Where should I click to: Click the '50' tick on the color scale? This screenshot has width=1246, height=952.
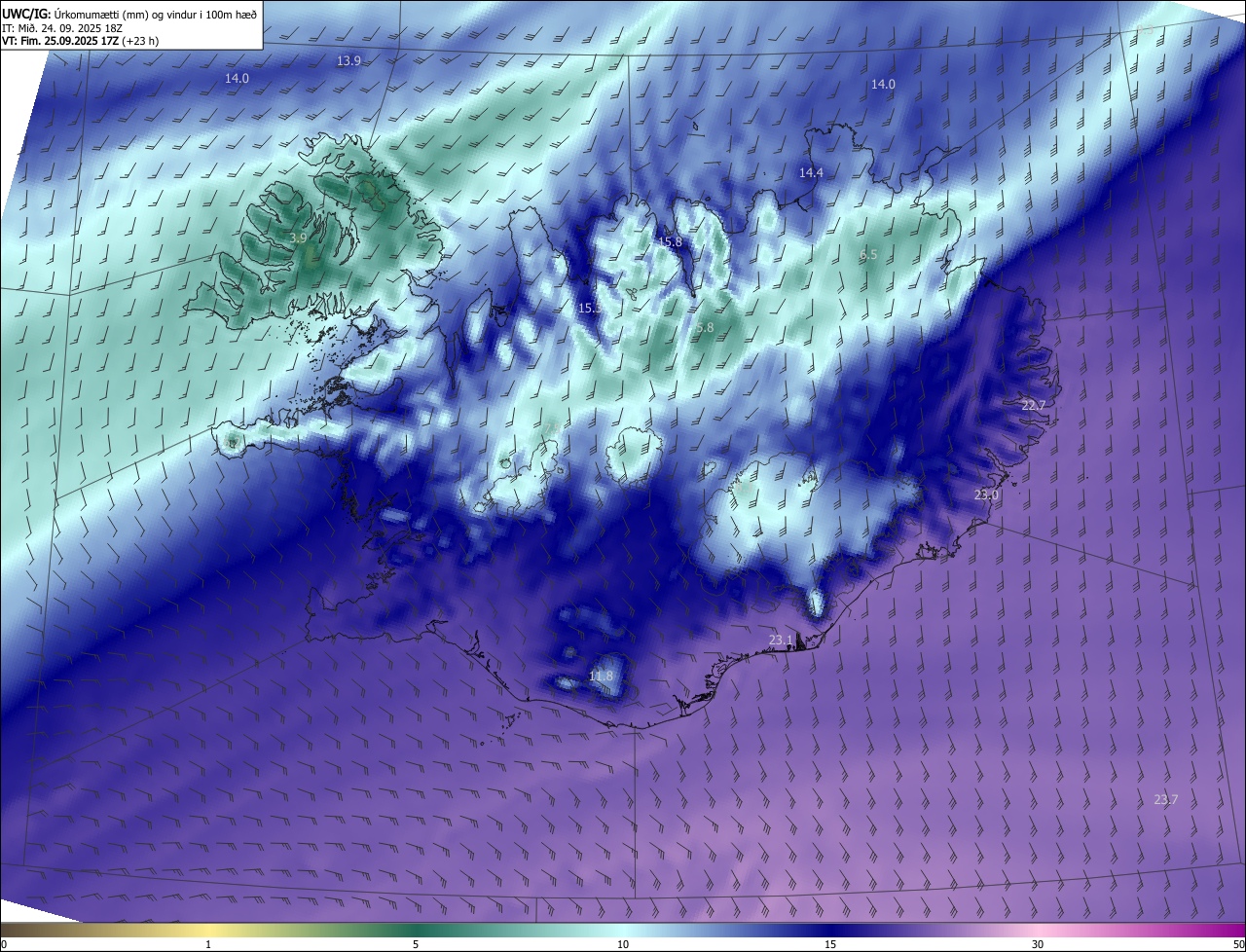point(1238,944)
